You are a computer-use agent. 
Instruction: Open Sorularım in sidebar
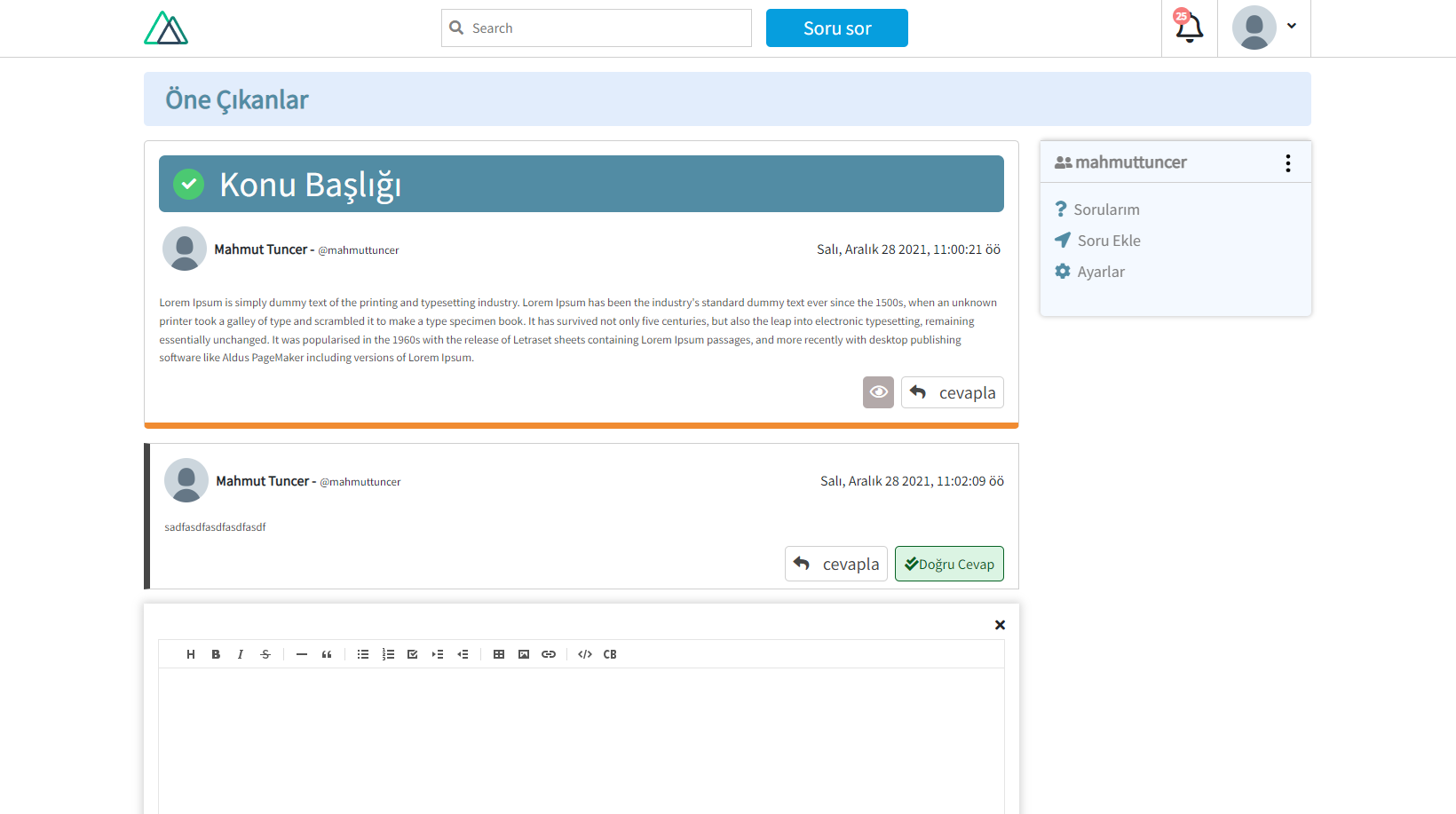1097,209
